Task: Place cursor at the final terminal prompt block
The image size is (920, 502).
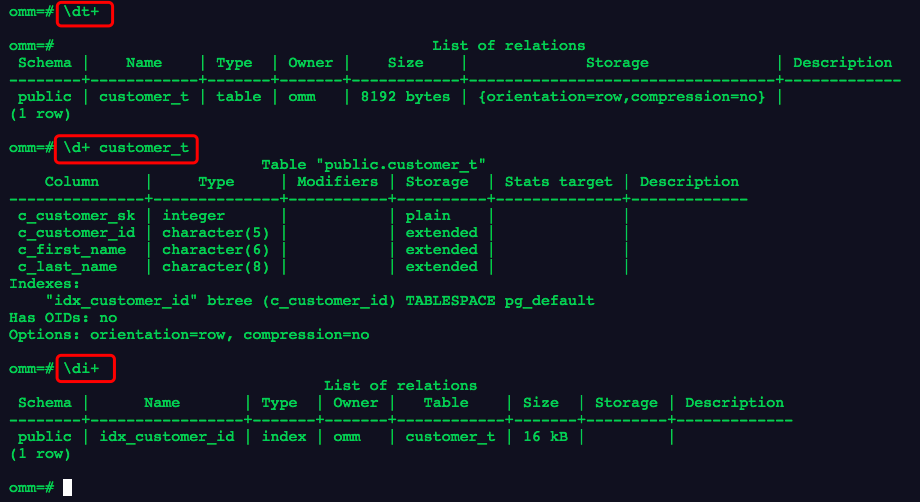Action: click(67, 487)
